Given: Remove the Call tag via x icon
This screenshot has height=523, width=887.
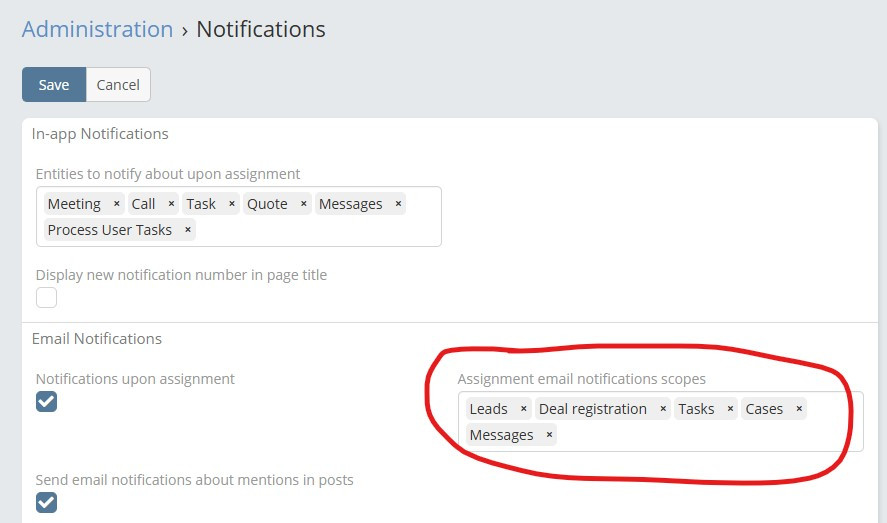Looking at the screenshot, I should [171, 204].
